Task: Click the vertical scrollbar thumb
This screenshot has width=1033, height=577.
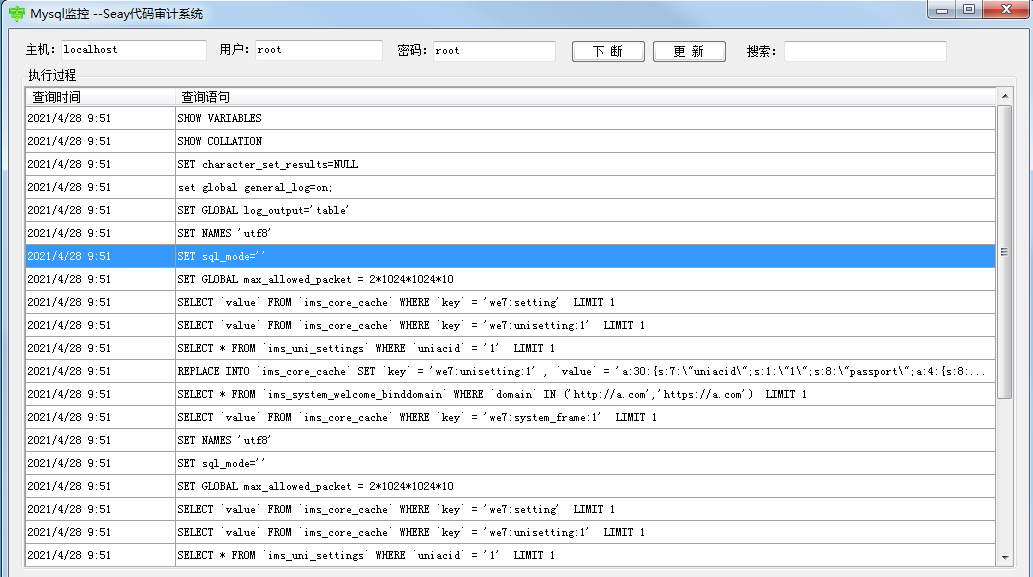Action: [1005, 252]
